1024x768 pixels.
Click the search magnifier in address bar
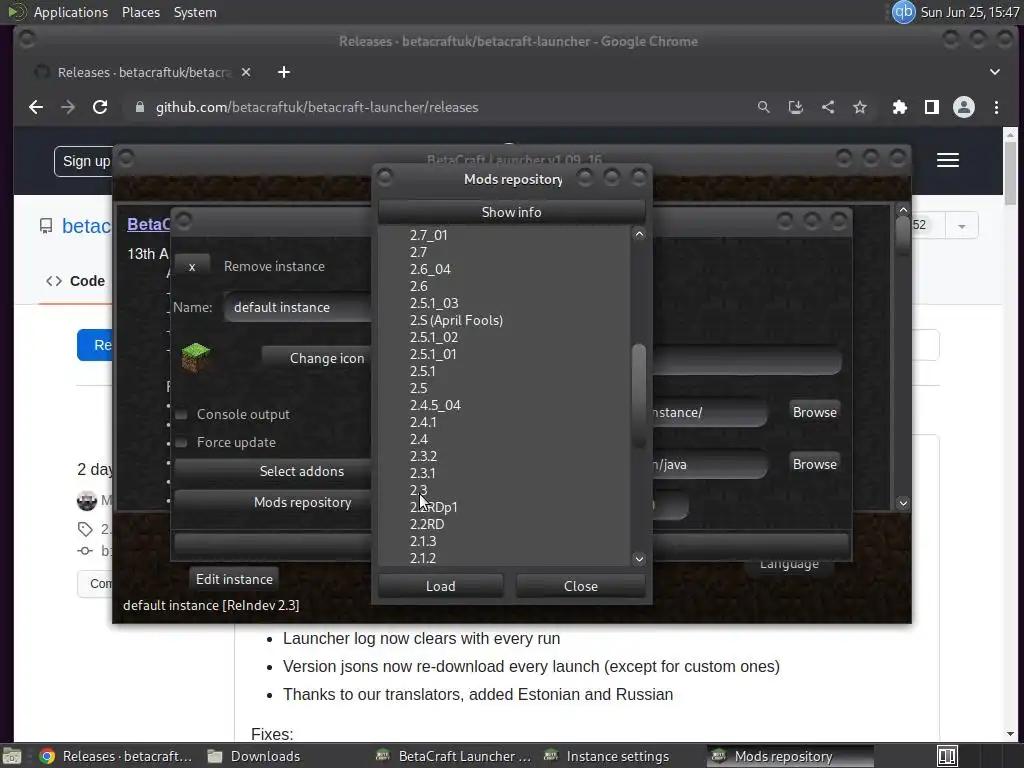(x=763, y=107)
